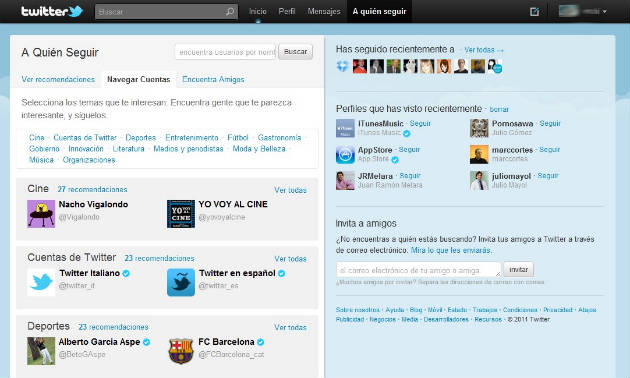Switch to Encuentra Amigos tab

[x=213, y=79]
